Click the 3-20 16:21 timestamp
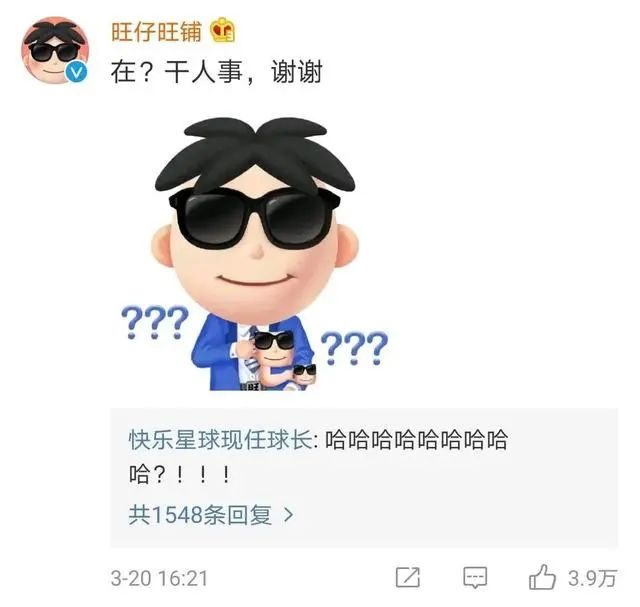 (x=159, y=578)
